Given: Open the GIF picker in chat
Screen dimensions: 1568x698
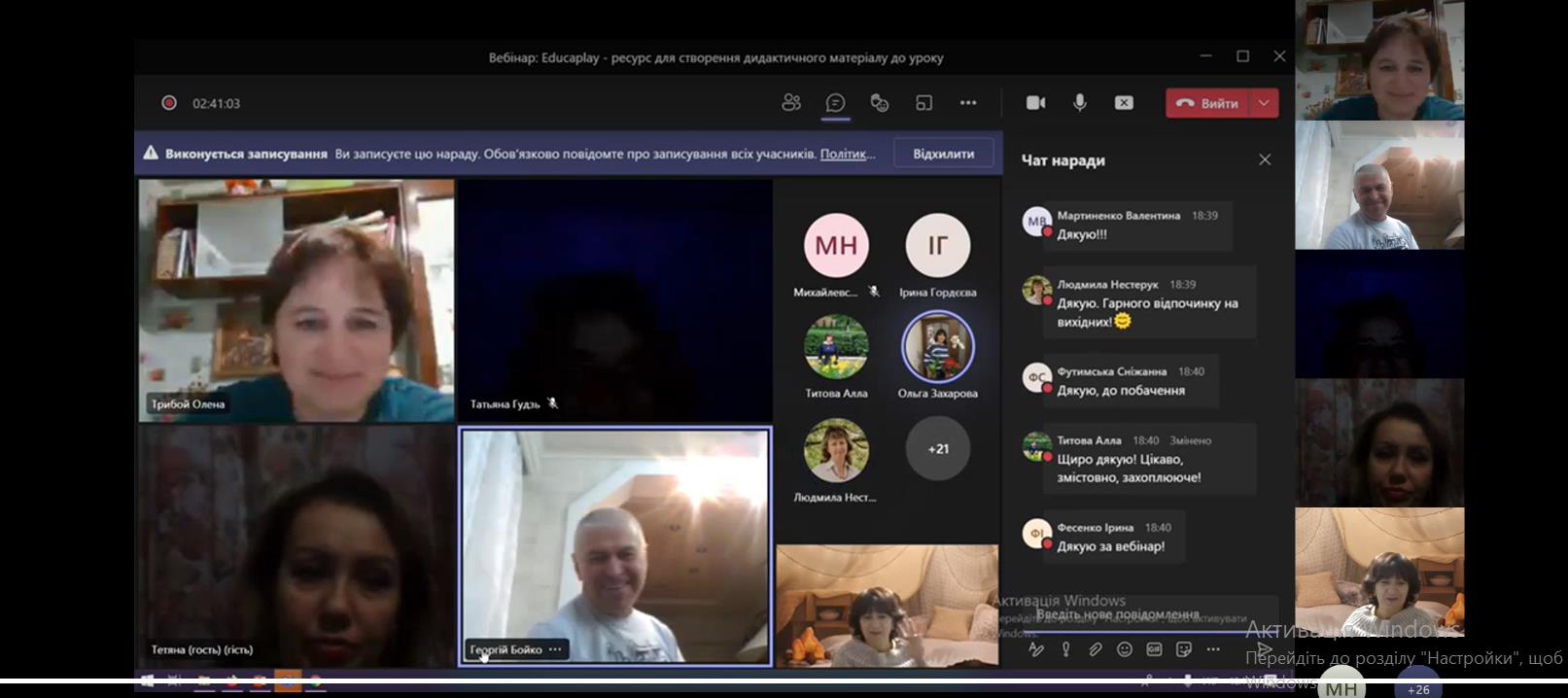Looking at the screenshot, I should point(1154,649).
